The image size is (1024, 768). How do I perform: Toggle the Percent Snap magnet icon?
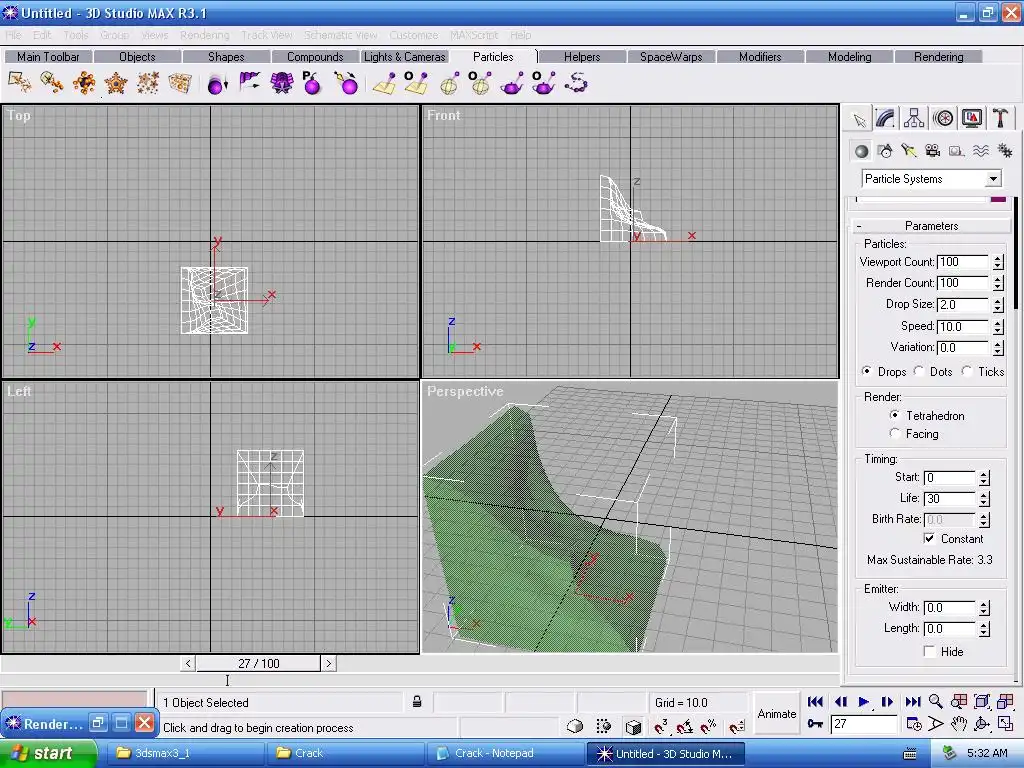point(709,726)
